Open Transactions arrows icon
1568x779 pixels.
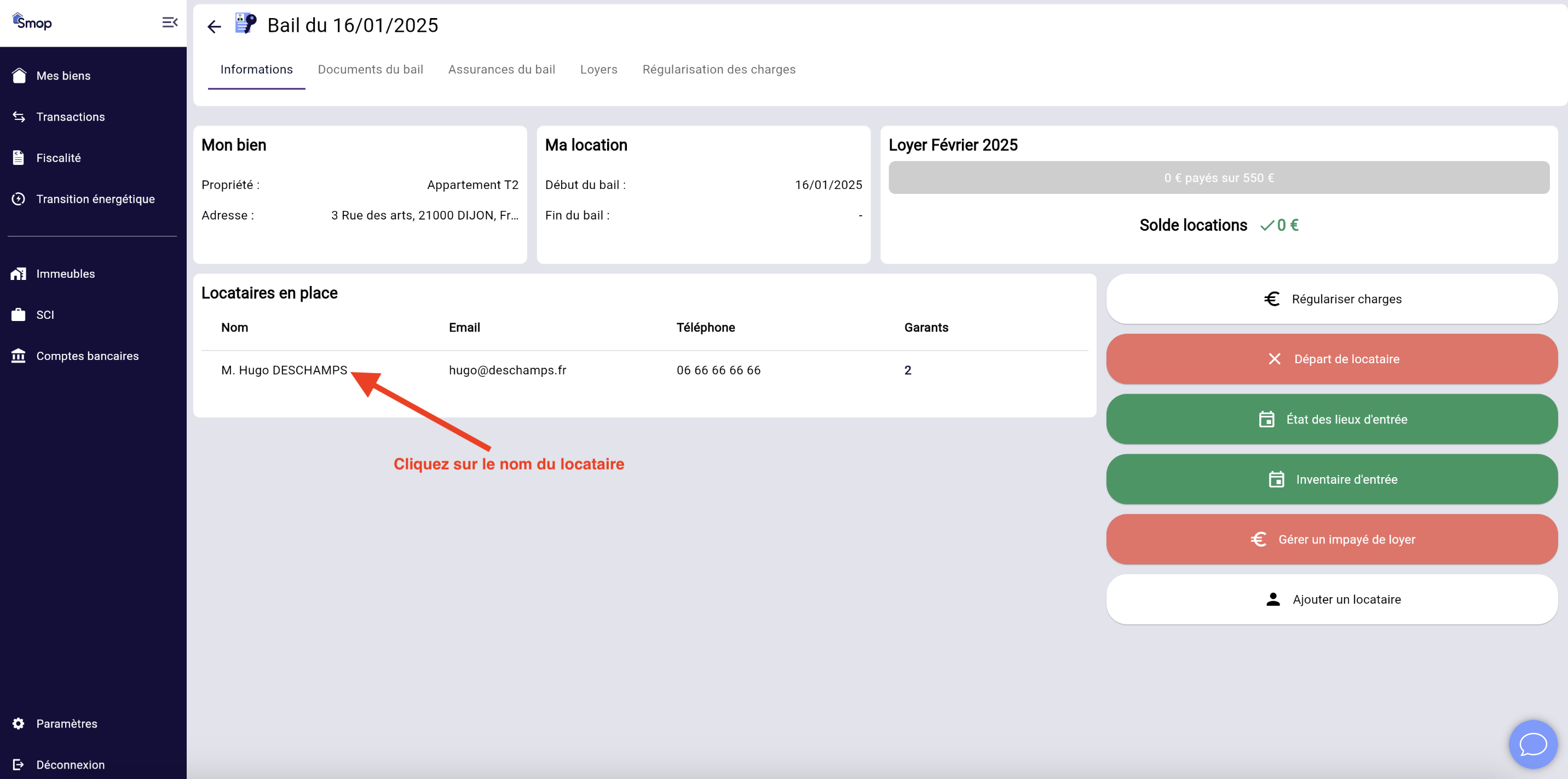tap(19, 116)
